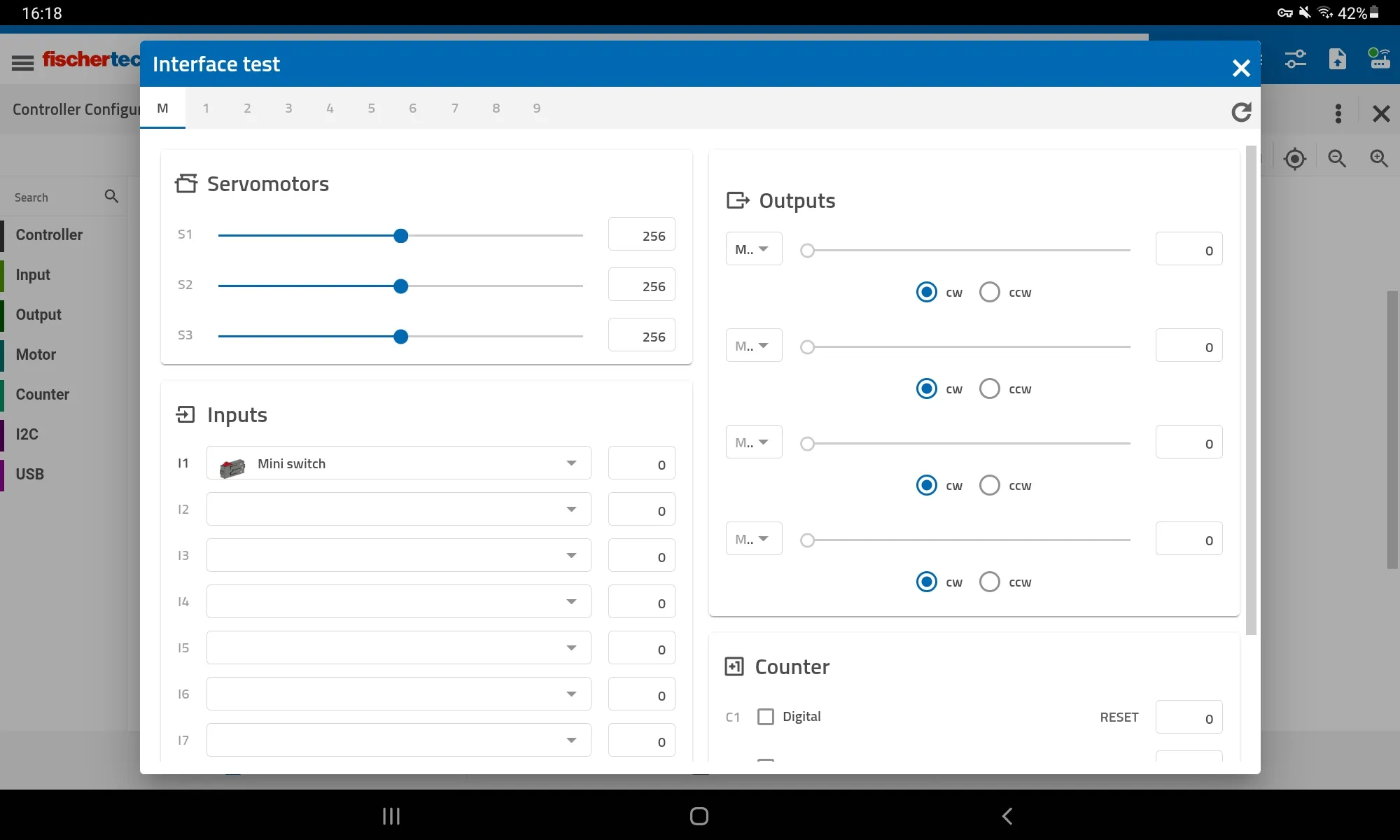1400x840 pixels.
Task: Click the file upload icon in toolbar
Action: coord(1338,59)
